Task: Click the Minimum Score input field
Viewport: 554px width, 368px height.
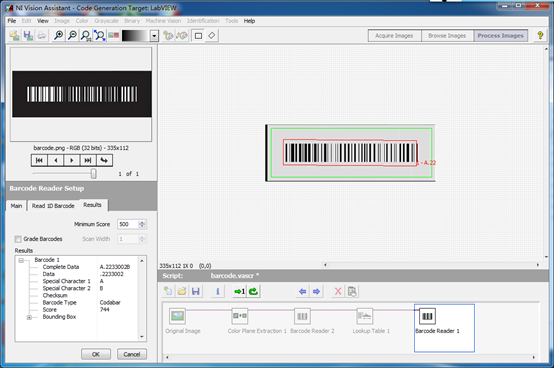Action: [128, 224]
